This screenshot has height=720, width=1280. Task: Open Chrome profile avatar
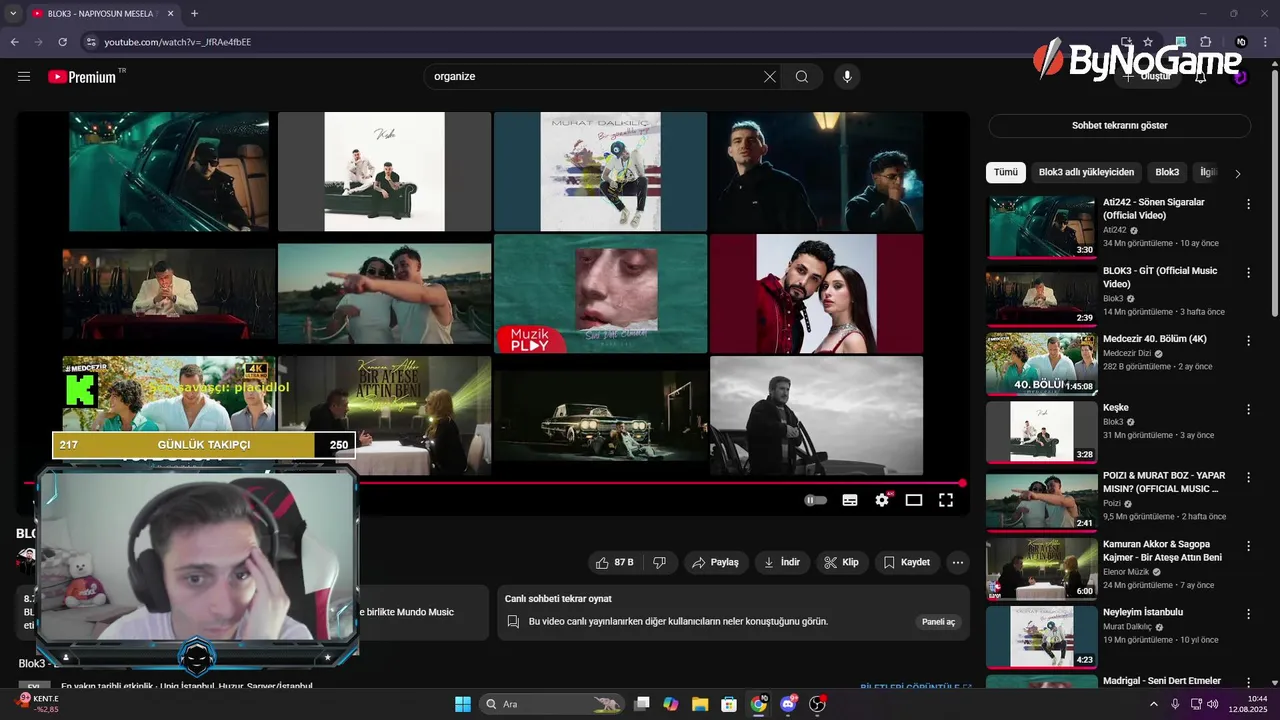[x=1241, y=42]
